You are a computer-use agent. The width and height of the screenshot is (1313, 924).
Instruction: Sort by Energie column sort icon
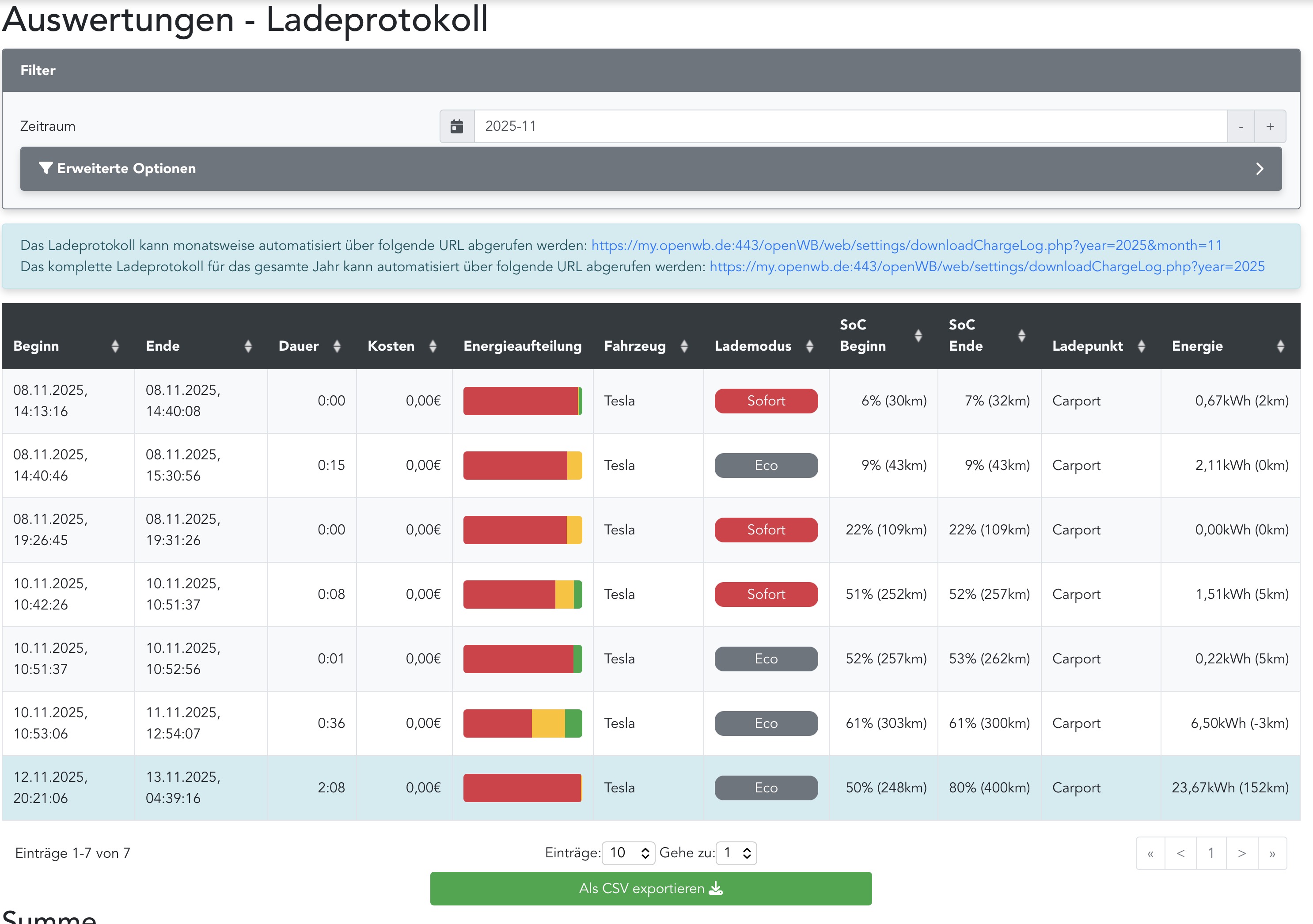[1280, 346]
